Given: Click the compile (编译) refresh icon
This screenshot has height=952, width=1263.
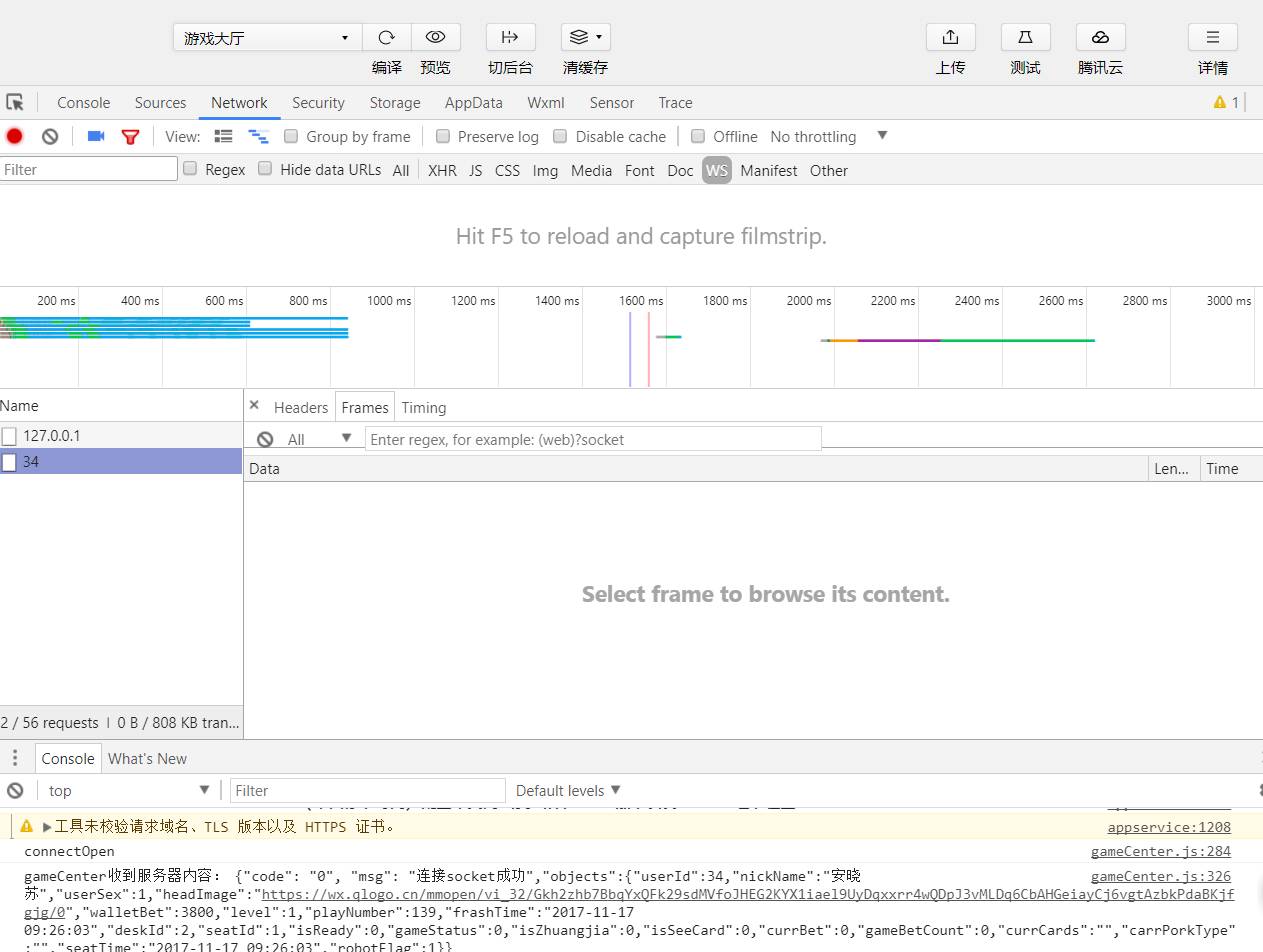Looking at the screenshot, I should (386, 38).
